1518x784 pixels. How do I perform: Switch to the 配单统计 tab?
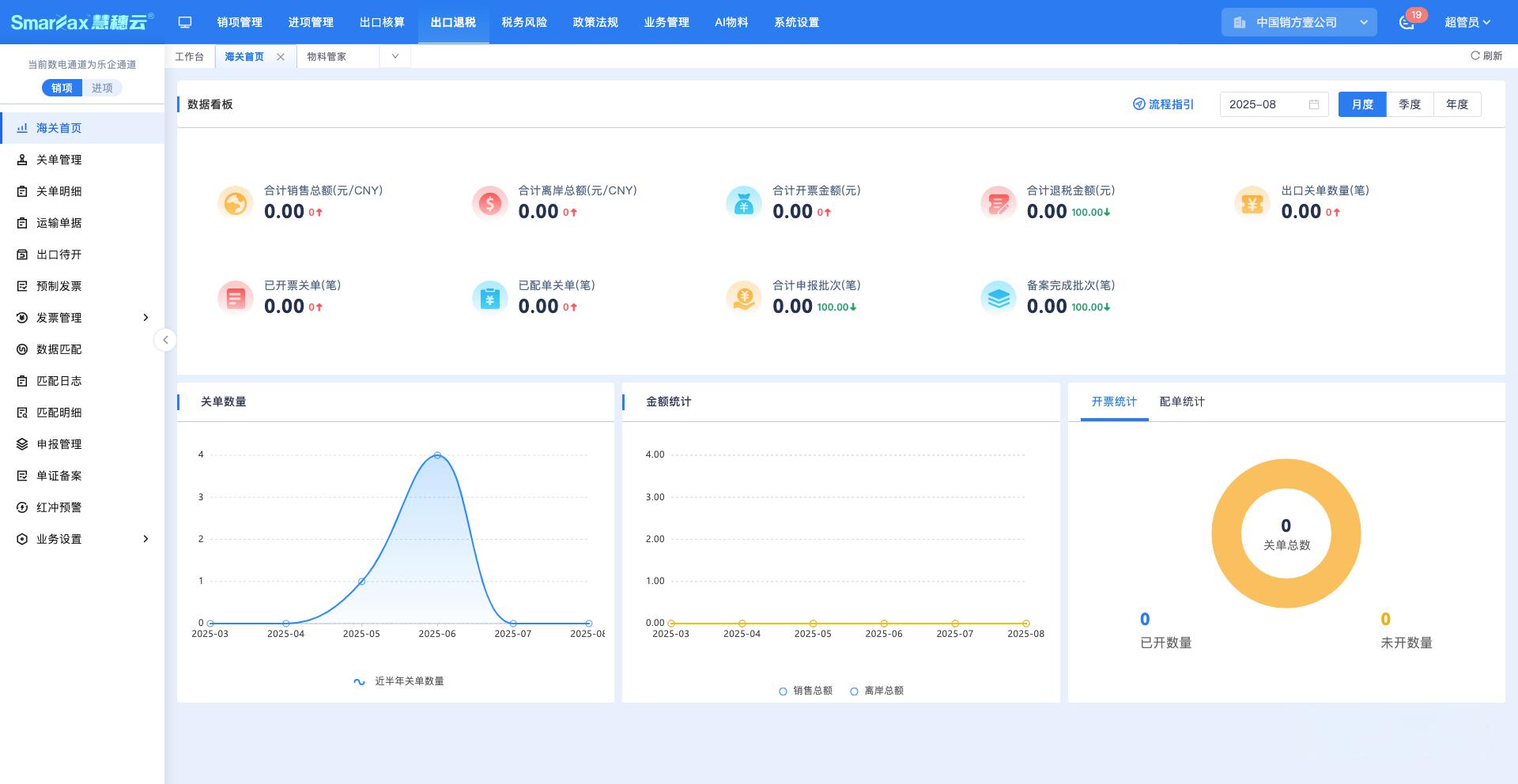coord(1181,401)
